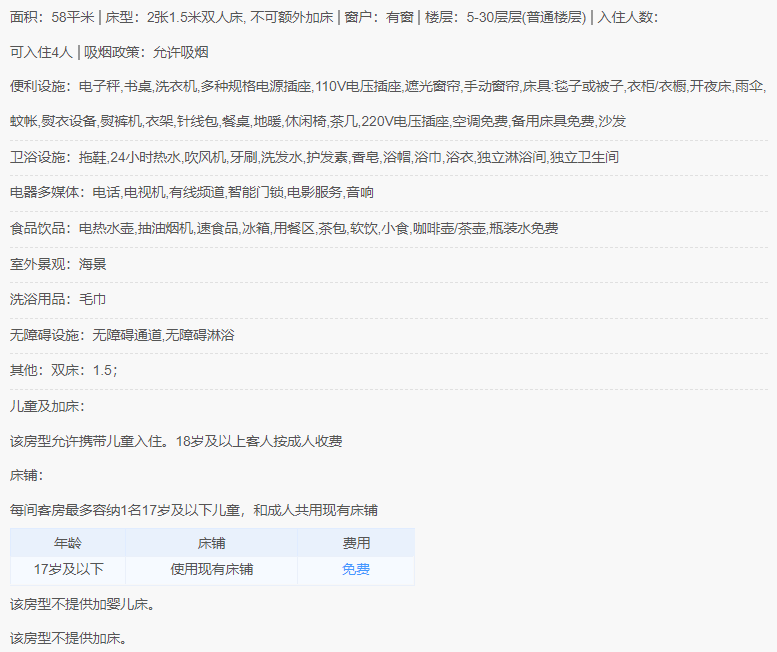This screenshot has width=777, height=652.
Task: Click the 床铺： heading above the table
Action: click(27, 476)
